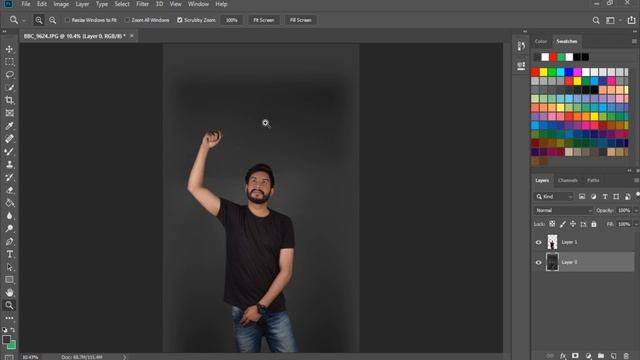Open the Layers panel options menu
The image size is (640, 360).
(636, 180)
